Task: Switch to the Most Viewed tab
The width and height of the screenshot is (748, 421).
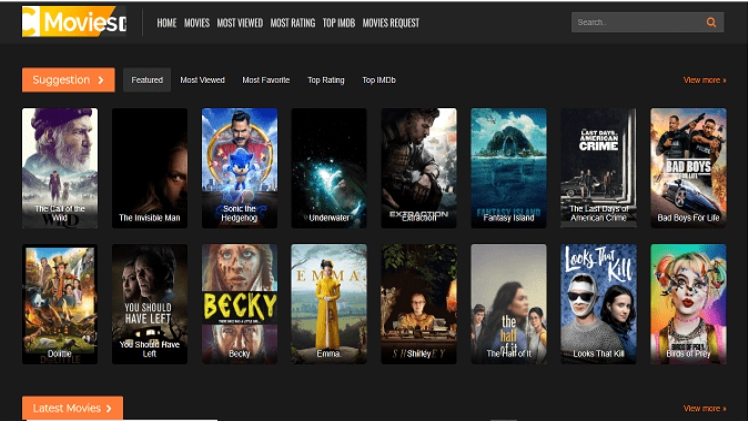Action: [x=202, y=80]
